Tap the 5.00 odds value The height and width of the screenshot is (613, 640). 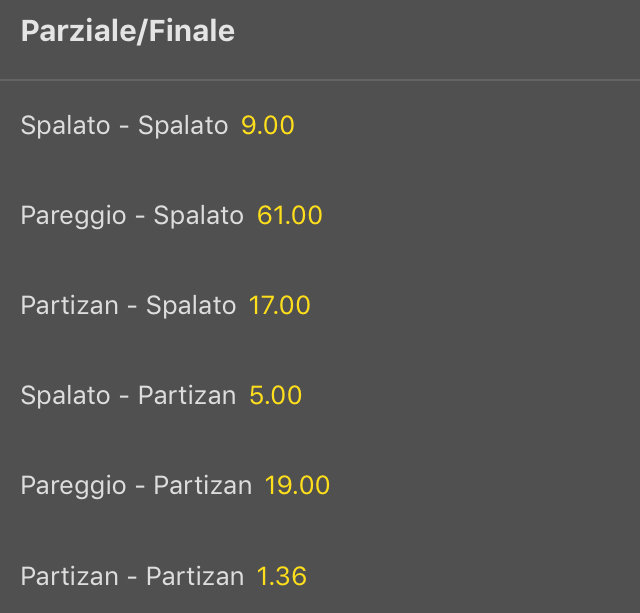click(276, 396)
